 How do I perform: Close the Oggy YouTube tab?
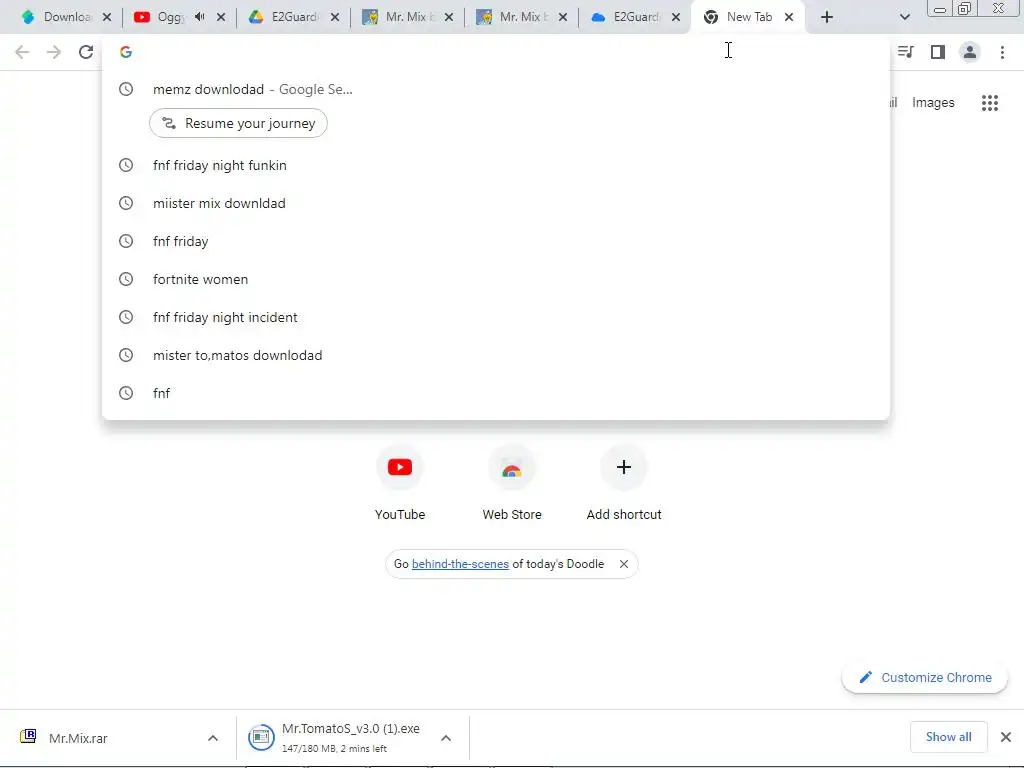point(221,17)
